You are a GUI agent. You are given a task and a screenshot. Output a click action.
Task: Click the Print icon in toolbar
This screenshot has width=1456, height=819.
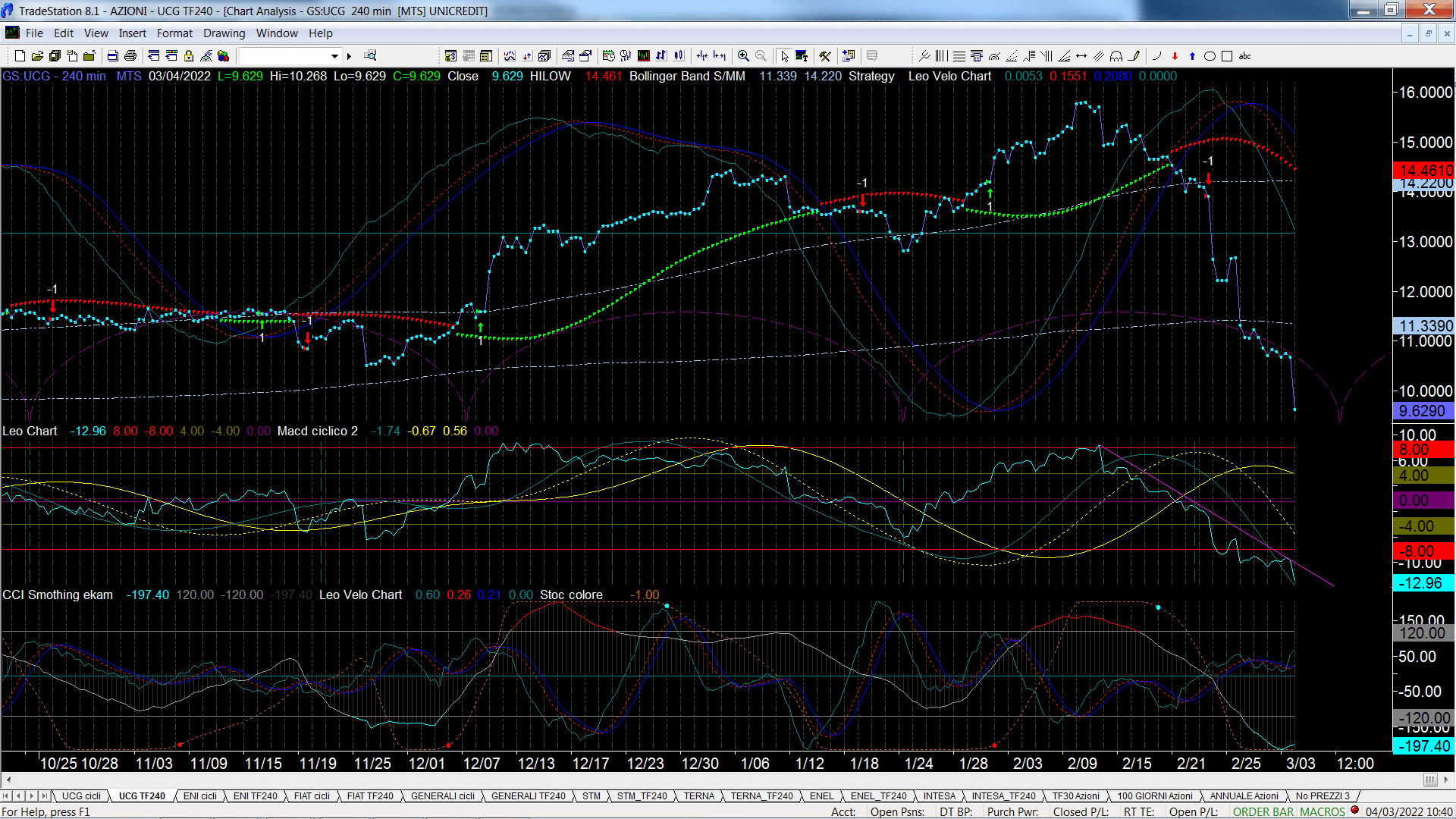click(x=130, y=55)
